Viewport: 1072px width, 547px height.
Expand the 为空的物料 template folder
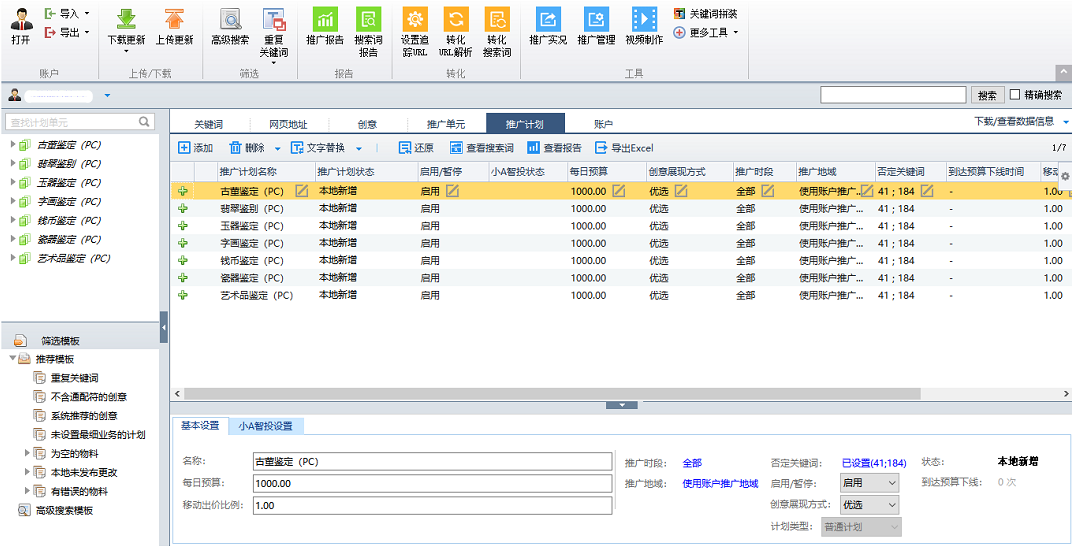click(28, 453)
